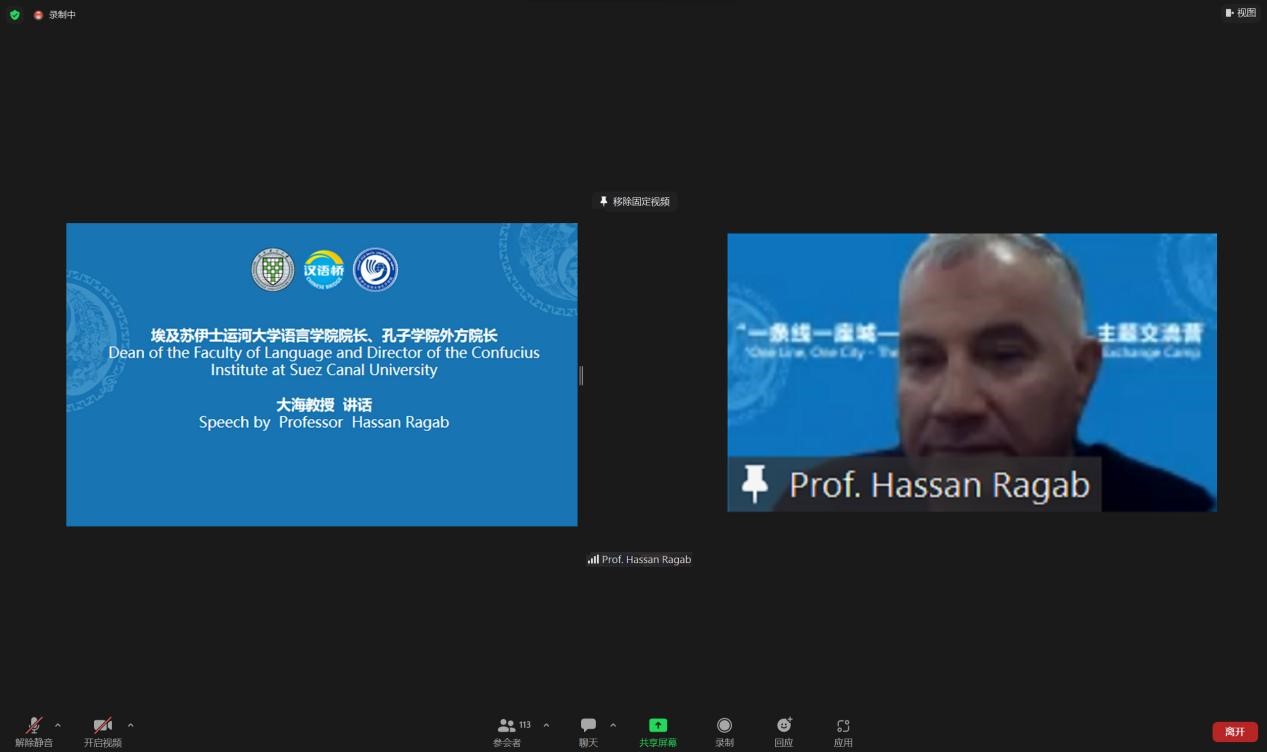1267x752 pixels.
Task: Expand the participants options arrow
Action: point(546,725)
